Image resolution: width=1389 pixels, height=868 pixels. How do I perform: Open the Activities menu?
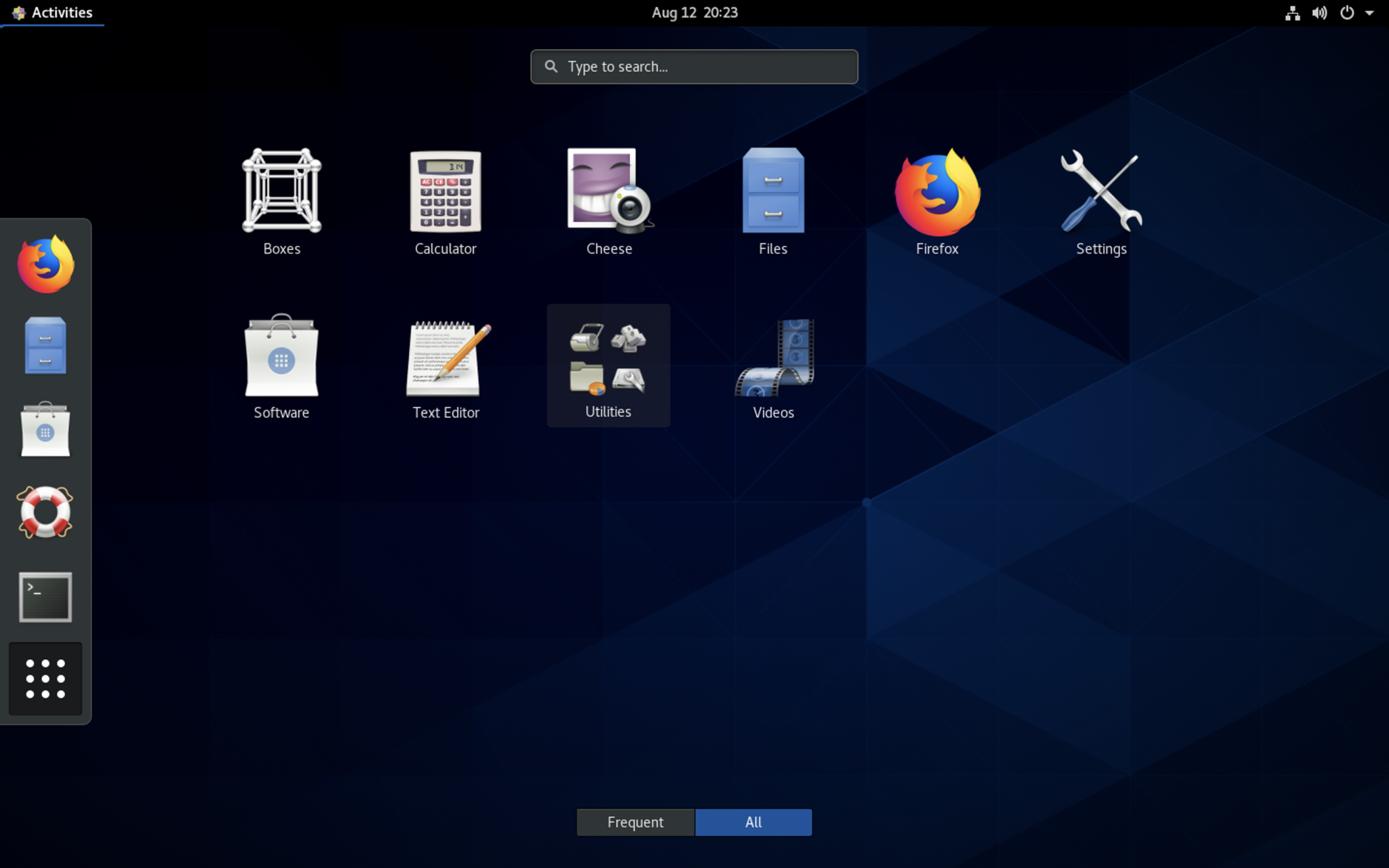coord(53,12)
